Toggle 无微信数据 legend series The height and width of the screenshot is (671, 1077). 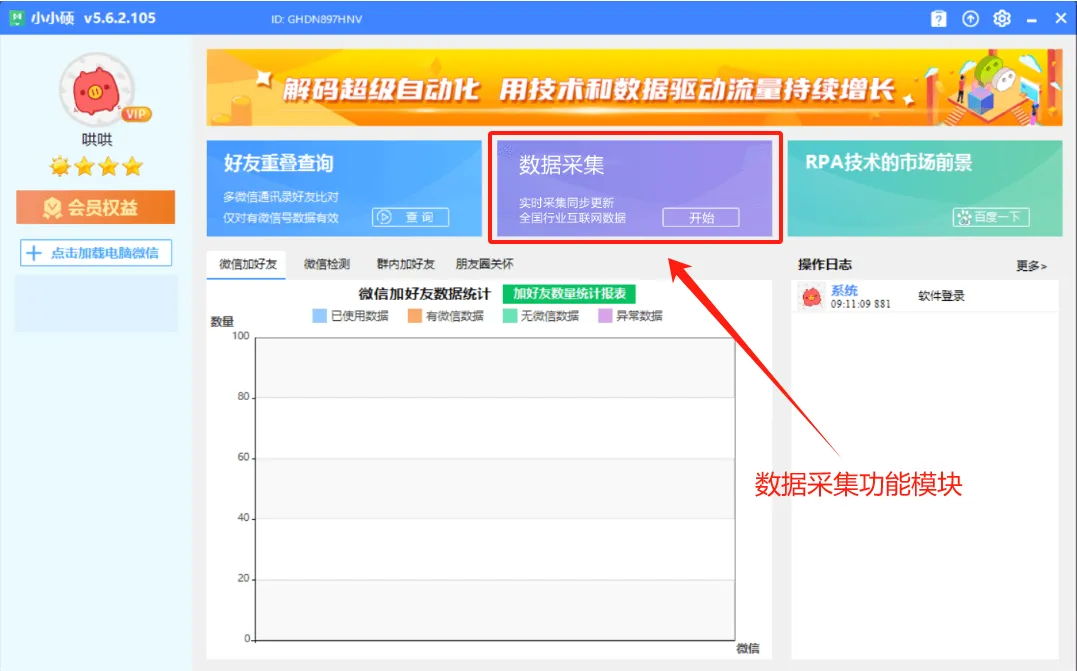(x=540, y=316)
